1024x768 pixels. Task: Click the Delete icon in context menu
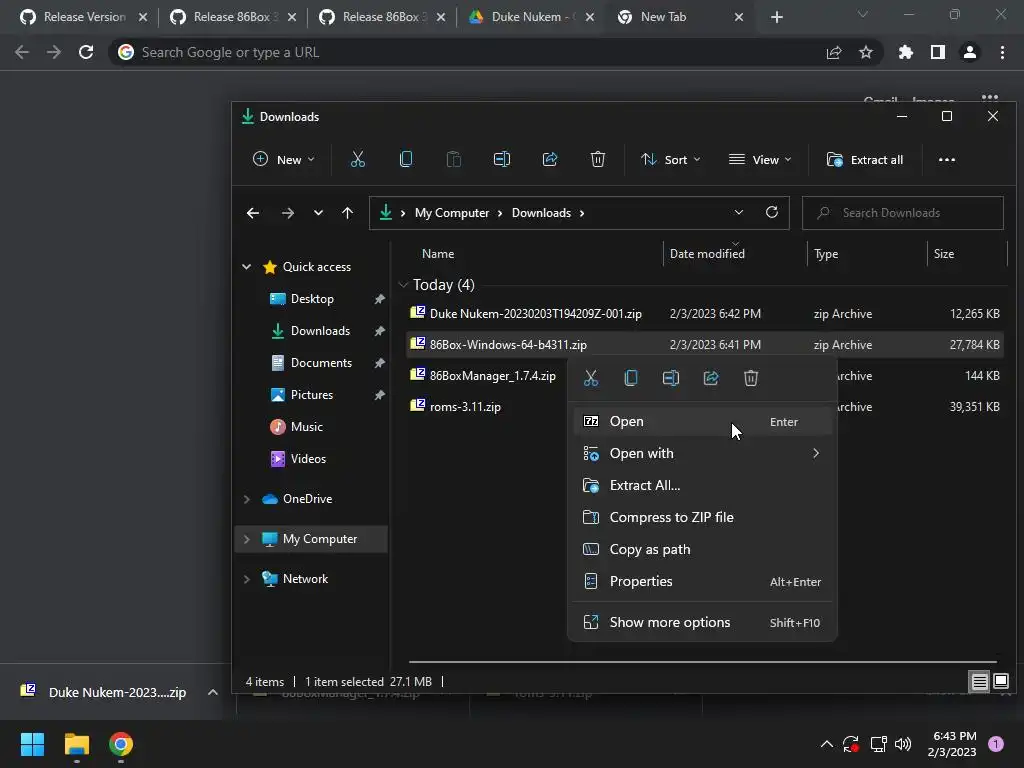tap(751, 378)
